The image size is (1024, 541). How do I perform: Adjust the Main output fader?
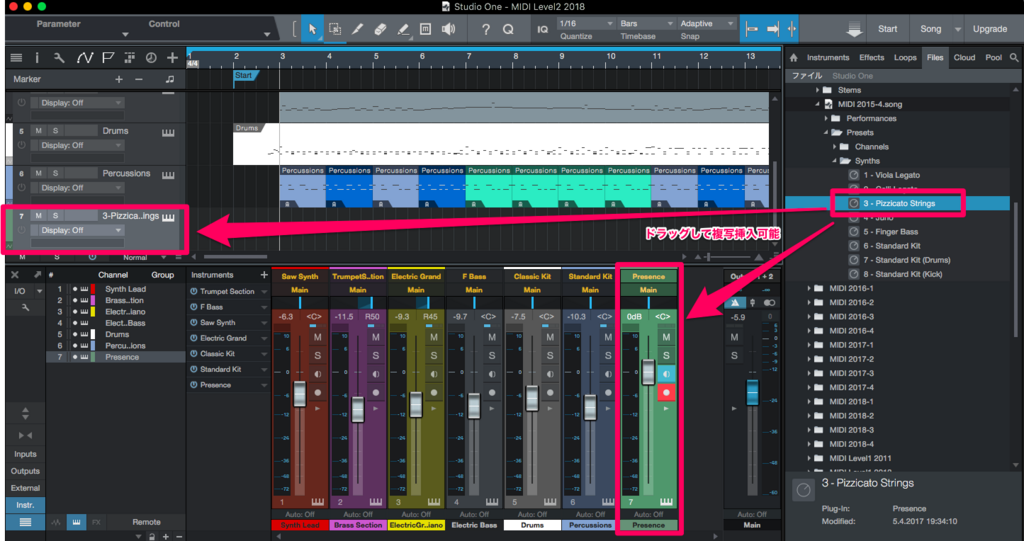(x=752, y=391)
